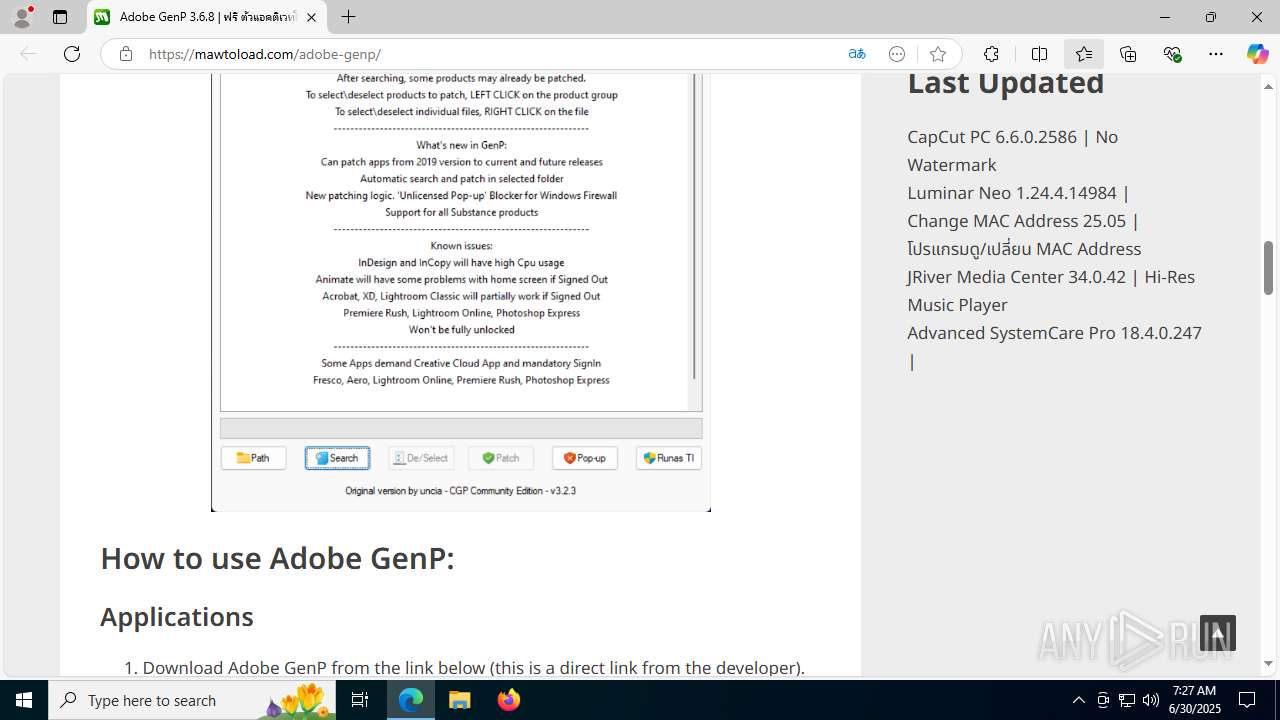1280x720 pixels.
Task: Close the Adobe GenP browser tab
Action: [x=311, y=17]
